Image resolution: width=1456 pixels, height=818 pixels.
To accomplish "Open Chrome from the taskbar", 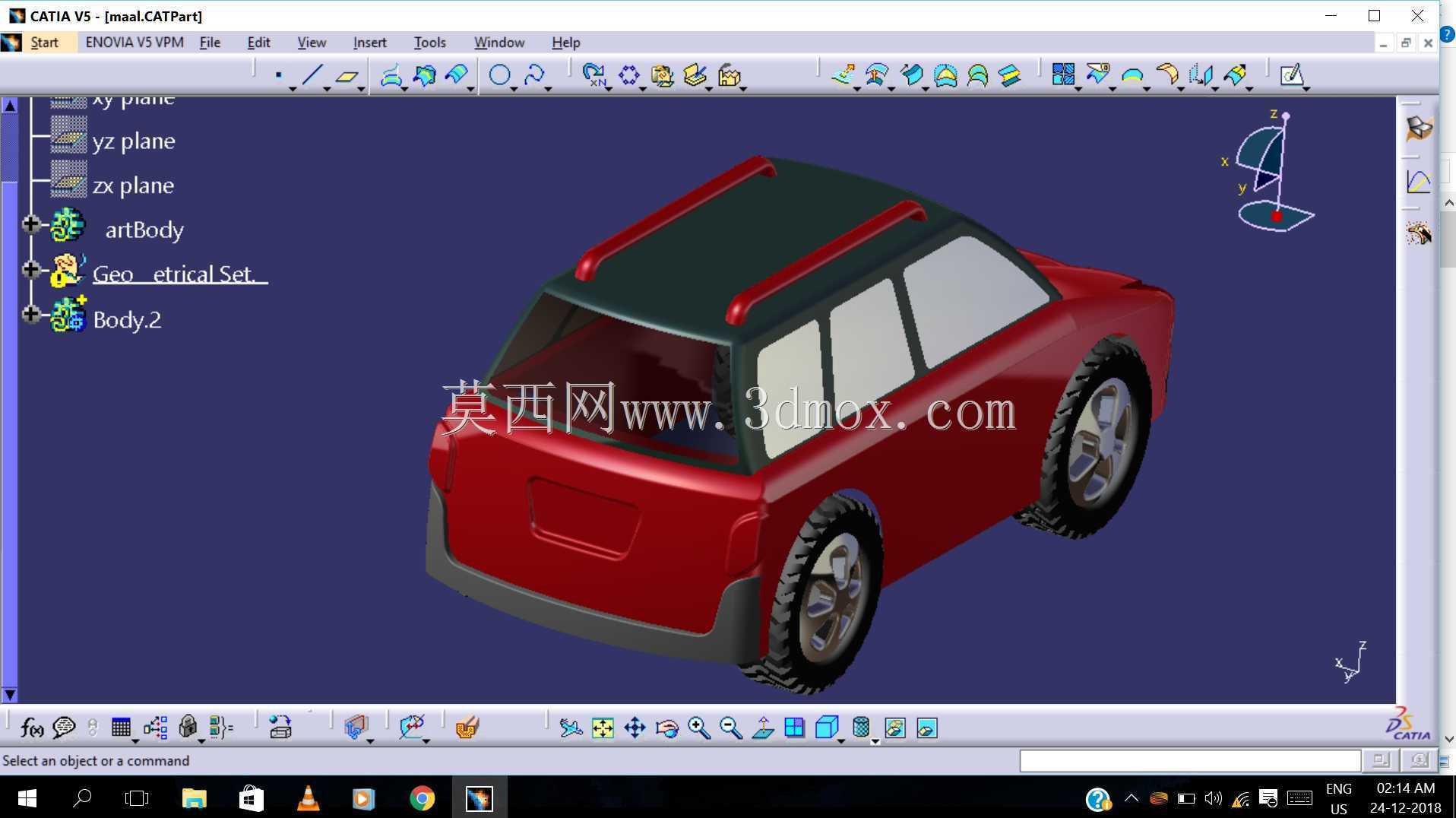I will [422, 798].
